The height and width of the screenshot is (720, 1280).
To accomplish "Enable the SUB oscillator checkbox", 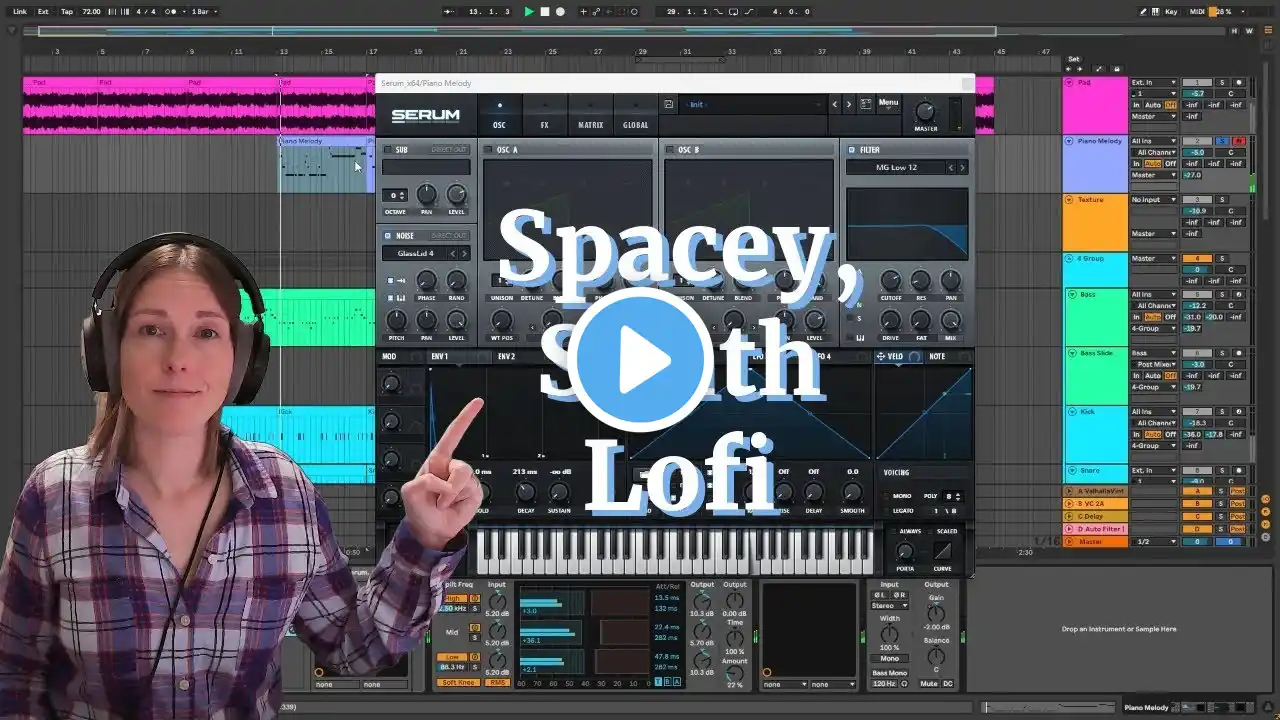I will [x=388, y=150].
